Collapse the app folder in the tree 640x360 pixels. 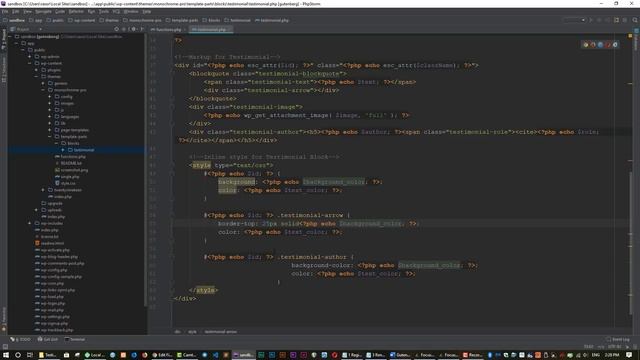pyautogui.click(x=17, y=43)
